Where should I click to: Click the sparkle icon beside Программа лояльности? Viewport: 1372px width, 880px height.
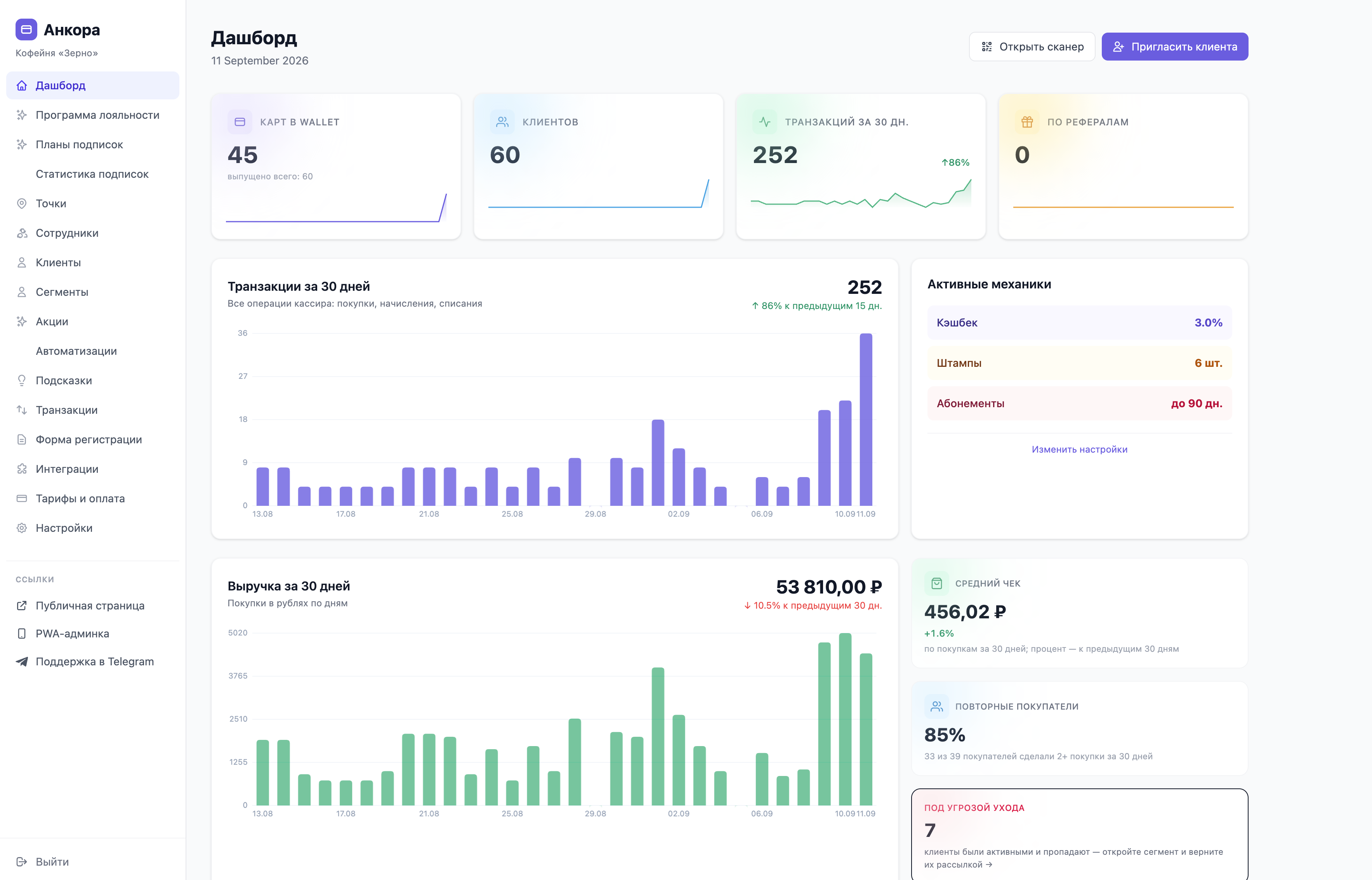click(x=22, y=115)
